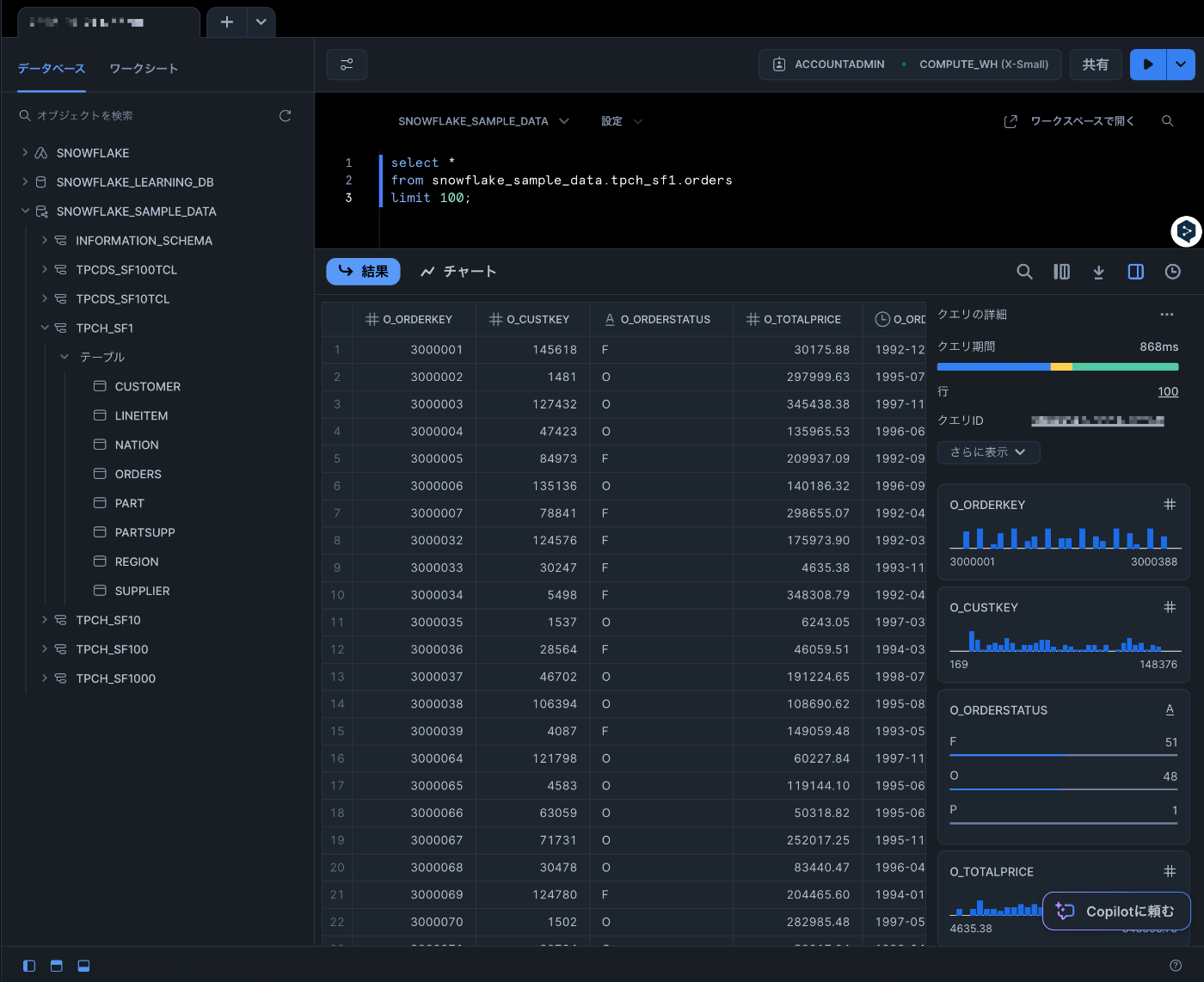Switch to the ワークシート tab
The image size is (1204, 982).
tap(144, 69)
